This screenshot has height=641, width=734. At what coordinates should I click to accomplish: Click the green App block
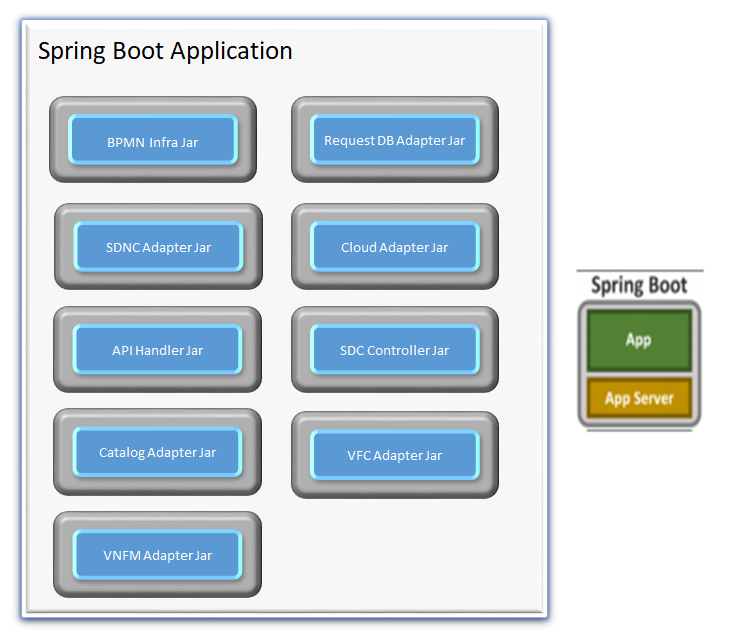pos(639,340)
